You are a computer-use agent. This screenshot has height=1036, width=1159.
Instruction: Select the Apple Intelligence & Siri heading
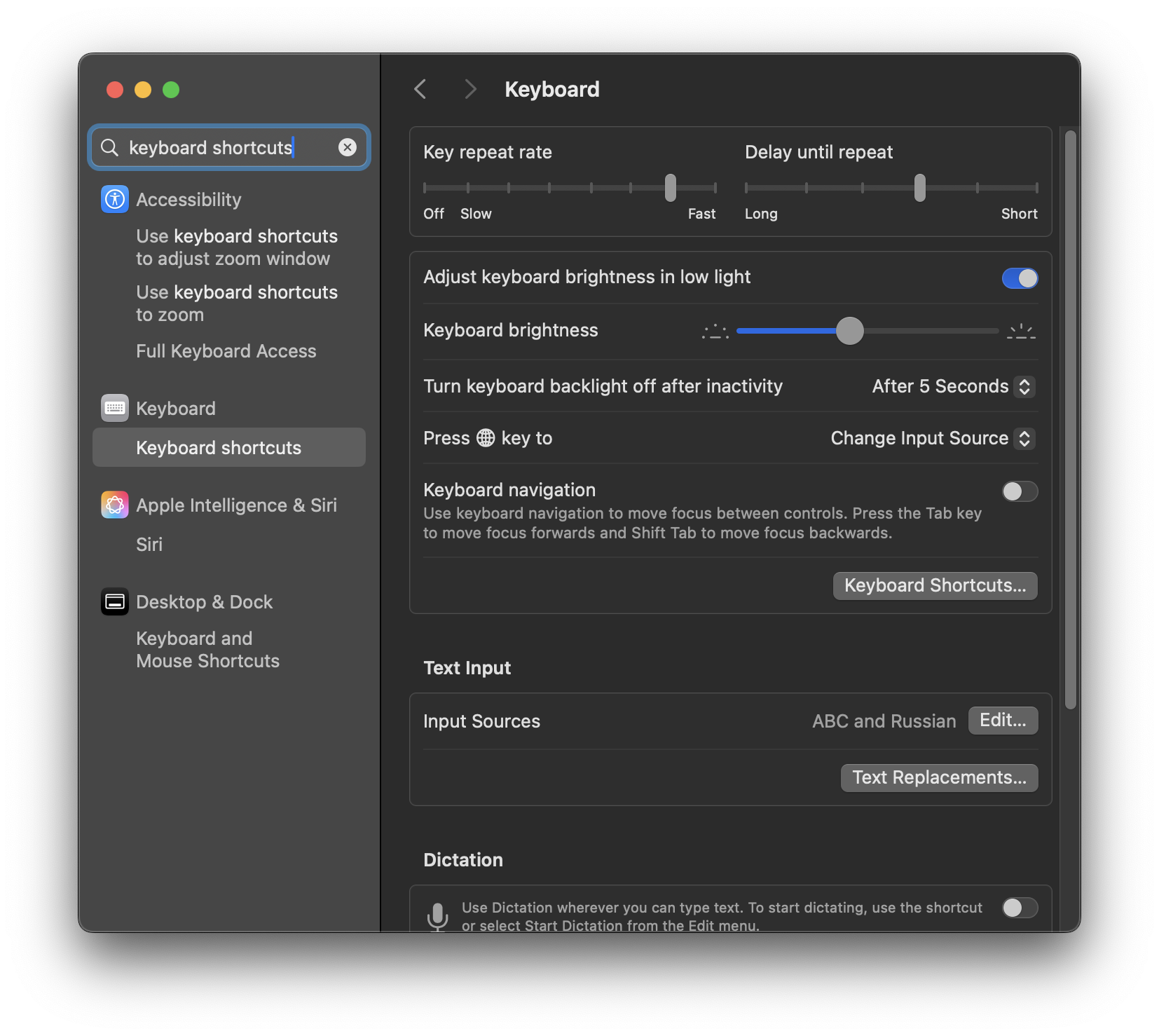237,505
